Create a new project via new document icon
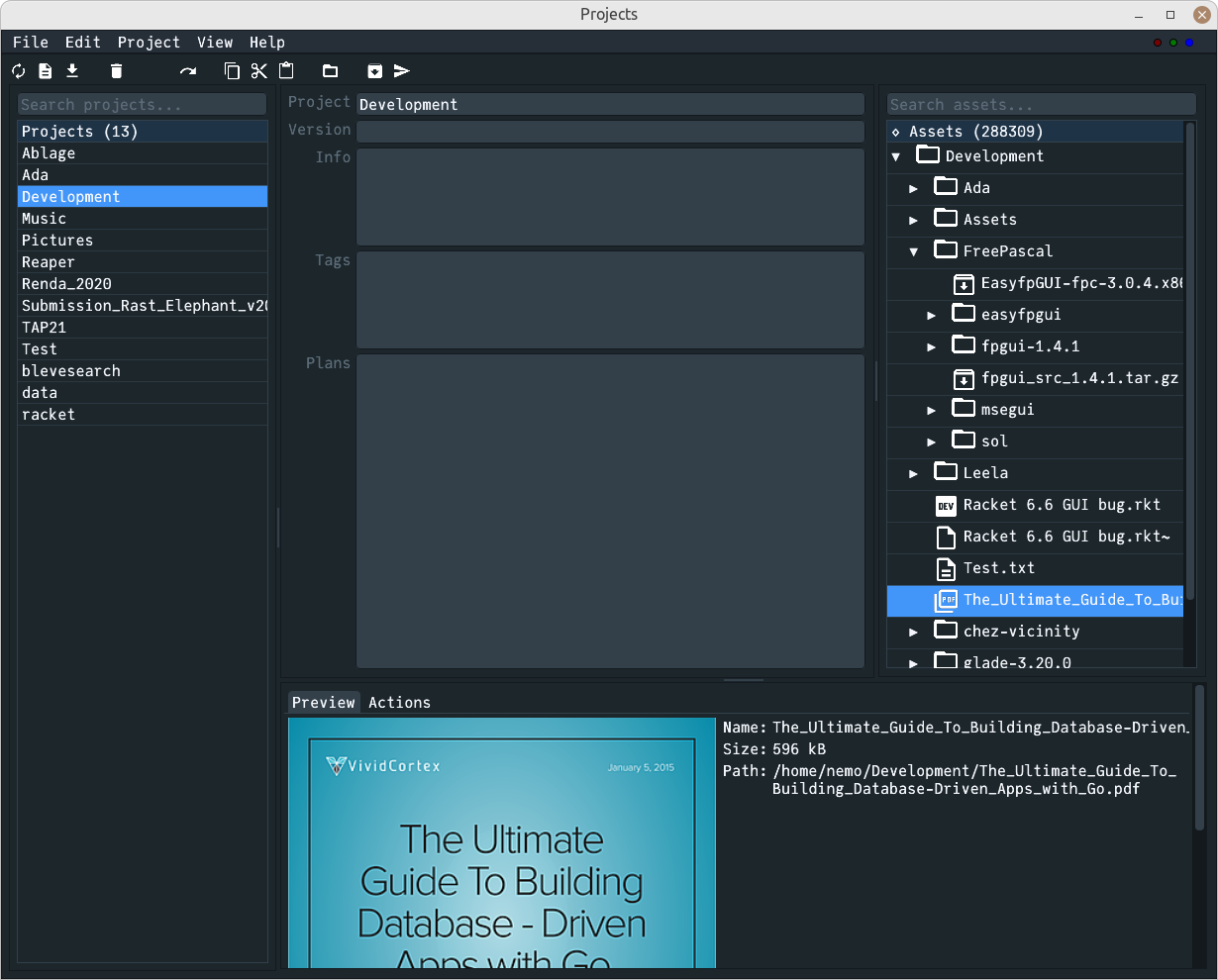 pyautogui.click(x=45, y=70)
